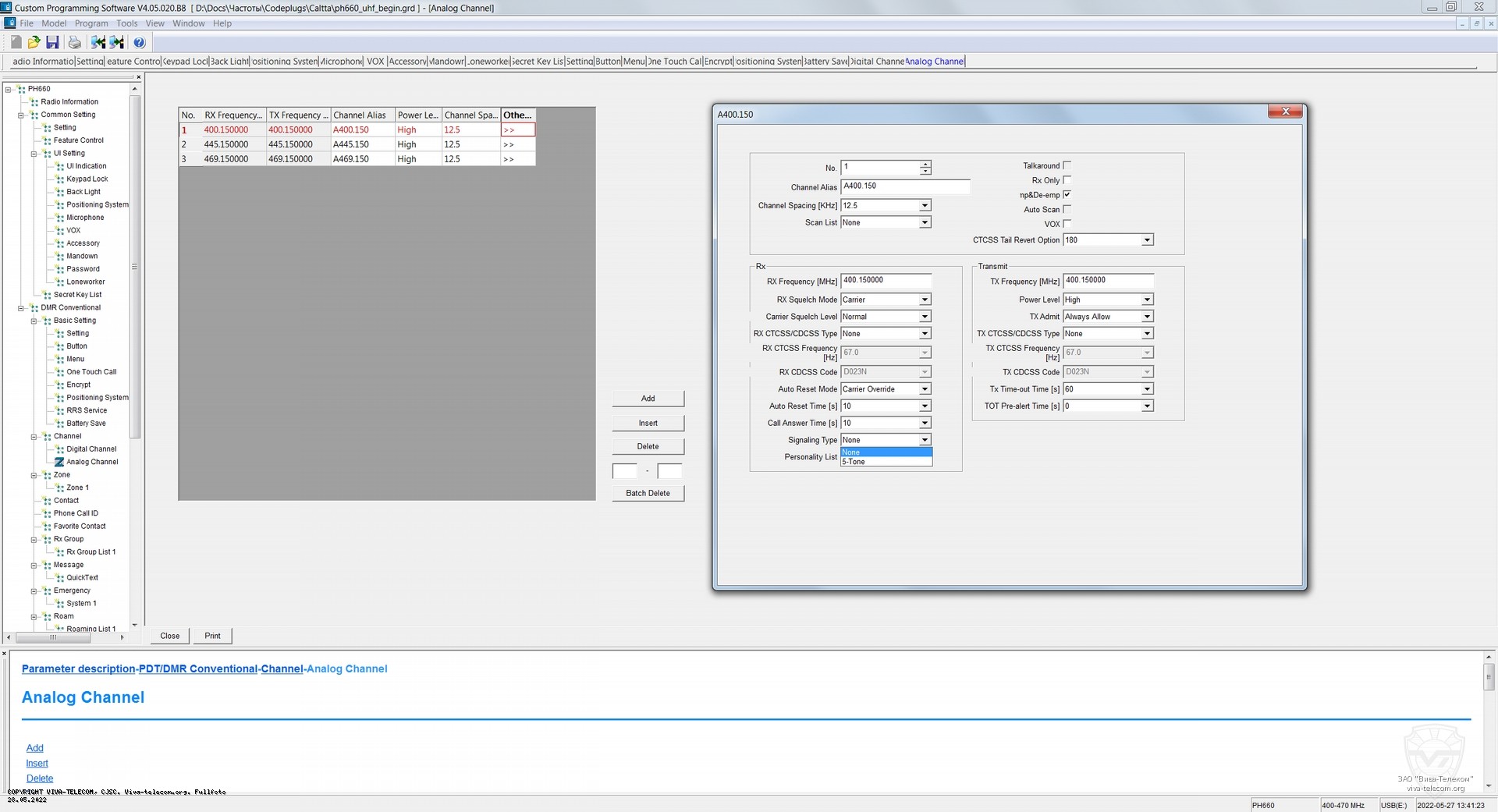Collapse the DMR Conventional tree node
Viewport: 1498px width, 812px height.
coord(21,308)
